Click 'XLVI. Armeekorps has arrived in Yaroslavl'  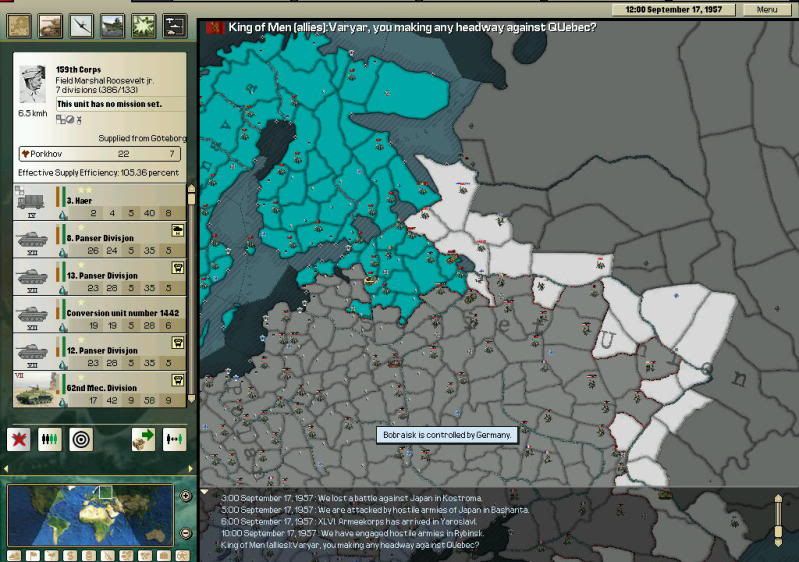pos(397,521)
